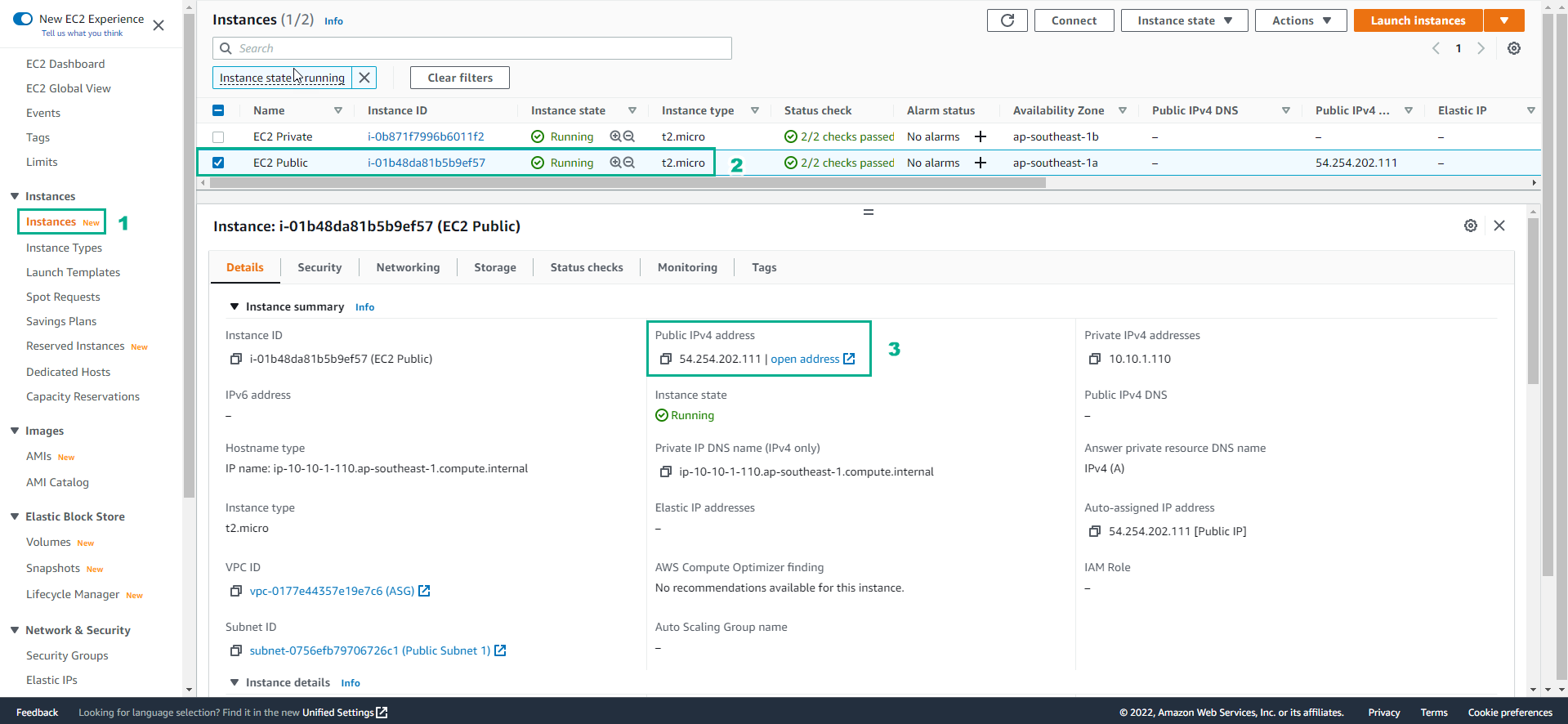Collapse Images sidebar group
The width and height of the screenshot is (1568, 724).
pos(15,431)
